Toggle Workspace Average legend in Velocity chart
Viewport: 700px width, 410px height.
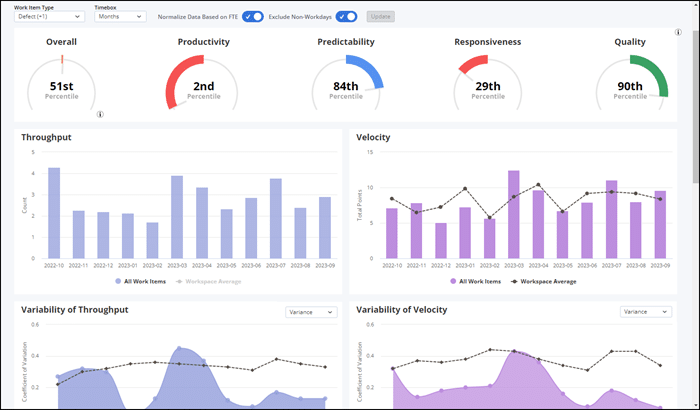(544, 281)
